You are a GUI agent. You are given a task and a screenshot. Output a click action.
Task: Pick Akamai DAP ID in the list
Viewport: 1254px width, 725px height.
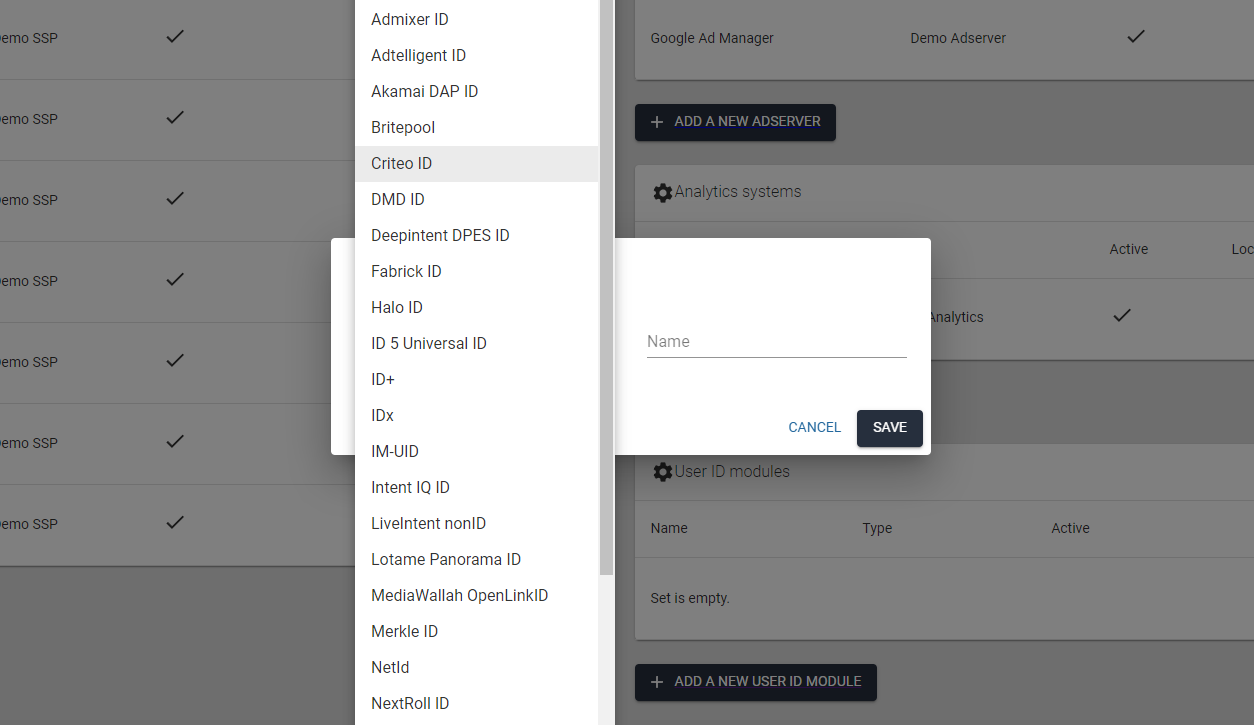[477, 92]
